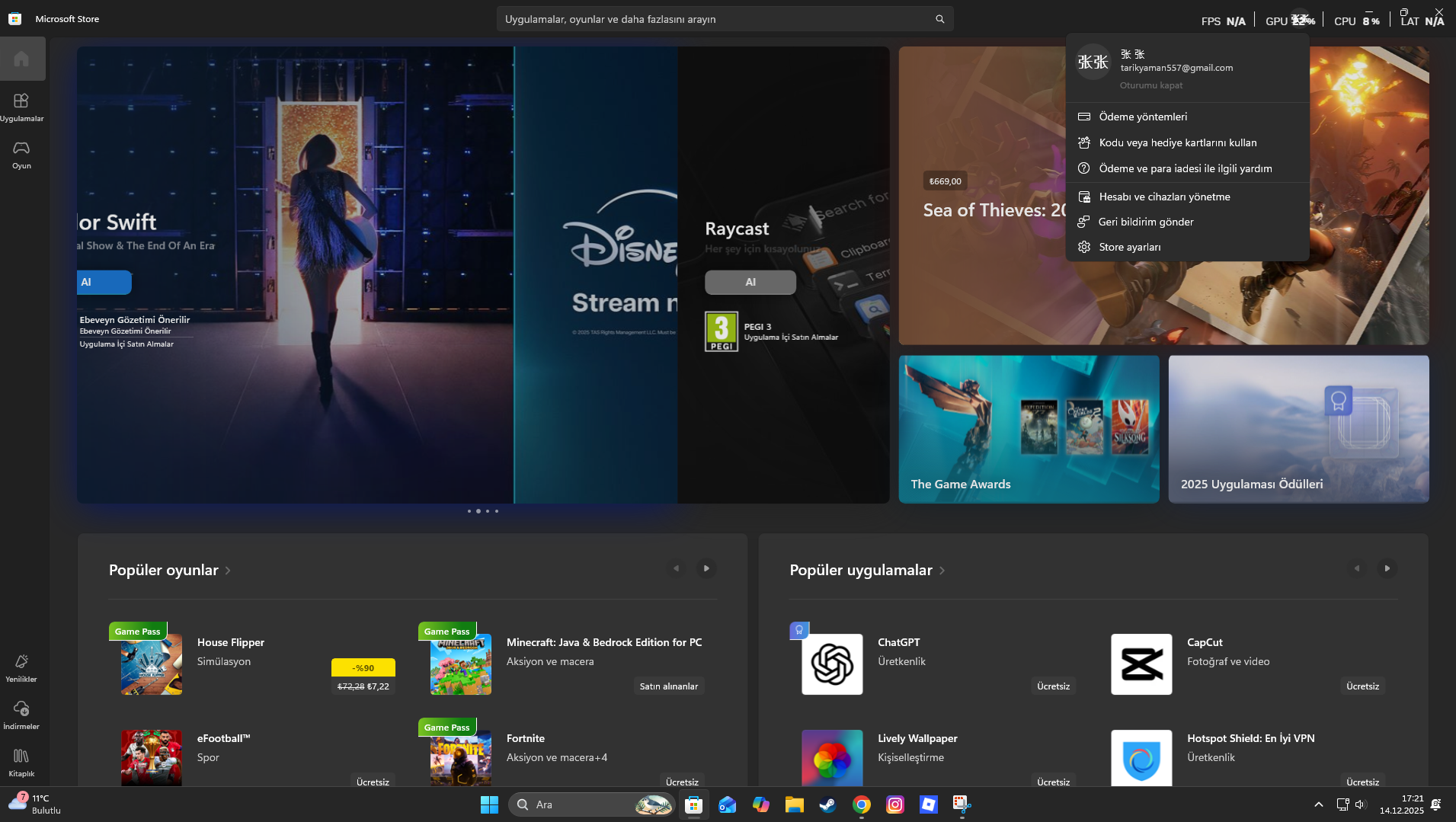
Task: Click the Fortnite title text
Action: (x=526, y=738)
